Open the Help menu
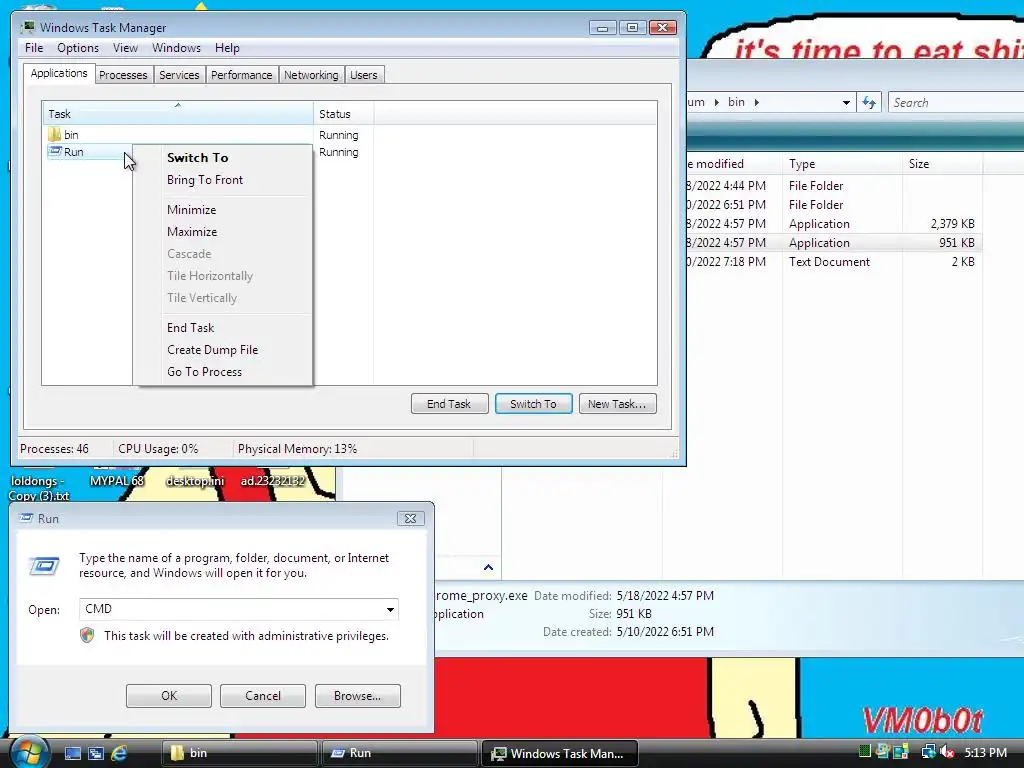This screenshot has width=1024, height=768. (227, 48)
